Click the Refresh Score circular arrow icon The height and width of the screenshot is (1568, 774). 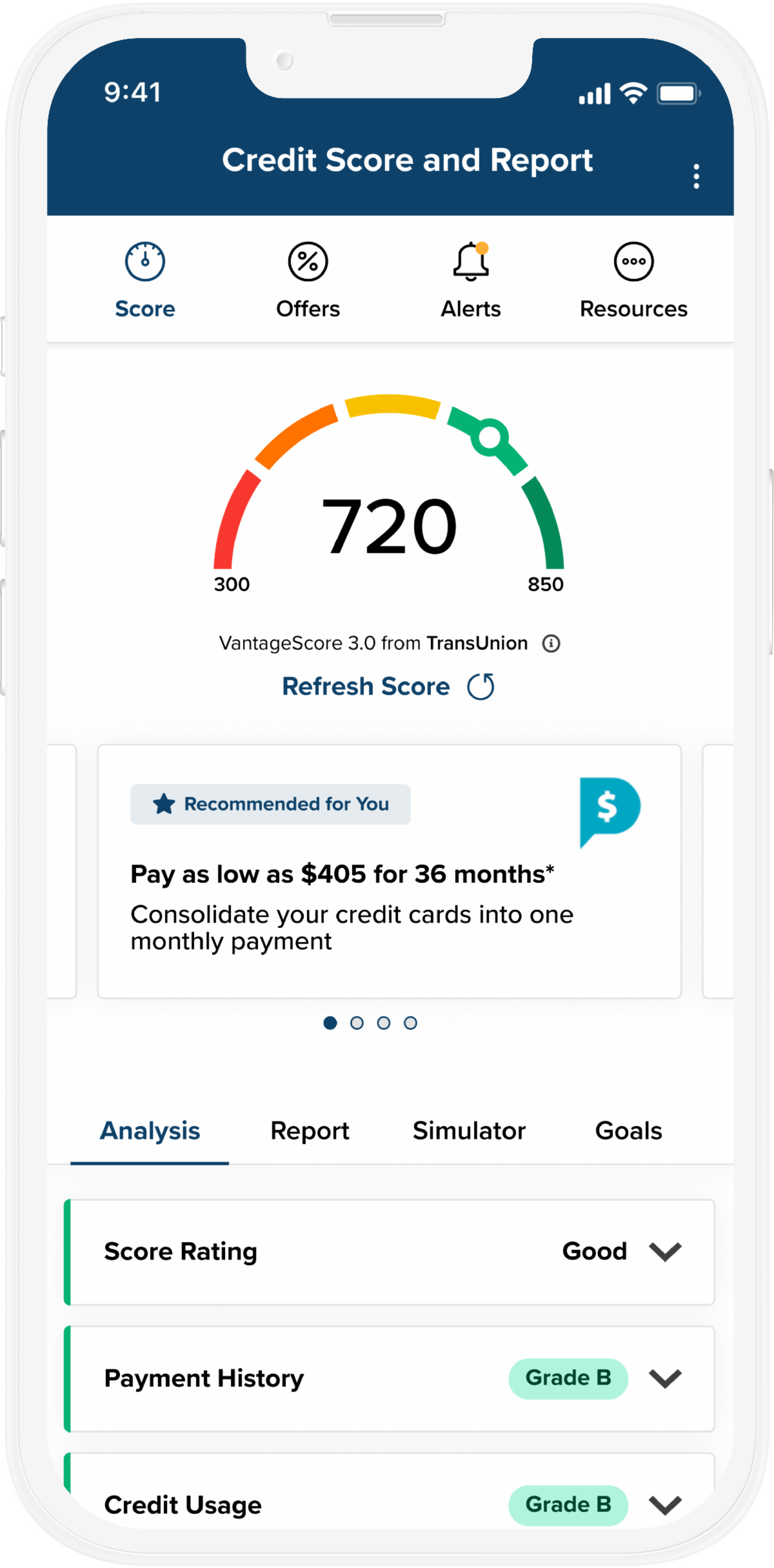(x=481, y=687)
